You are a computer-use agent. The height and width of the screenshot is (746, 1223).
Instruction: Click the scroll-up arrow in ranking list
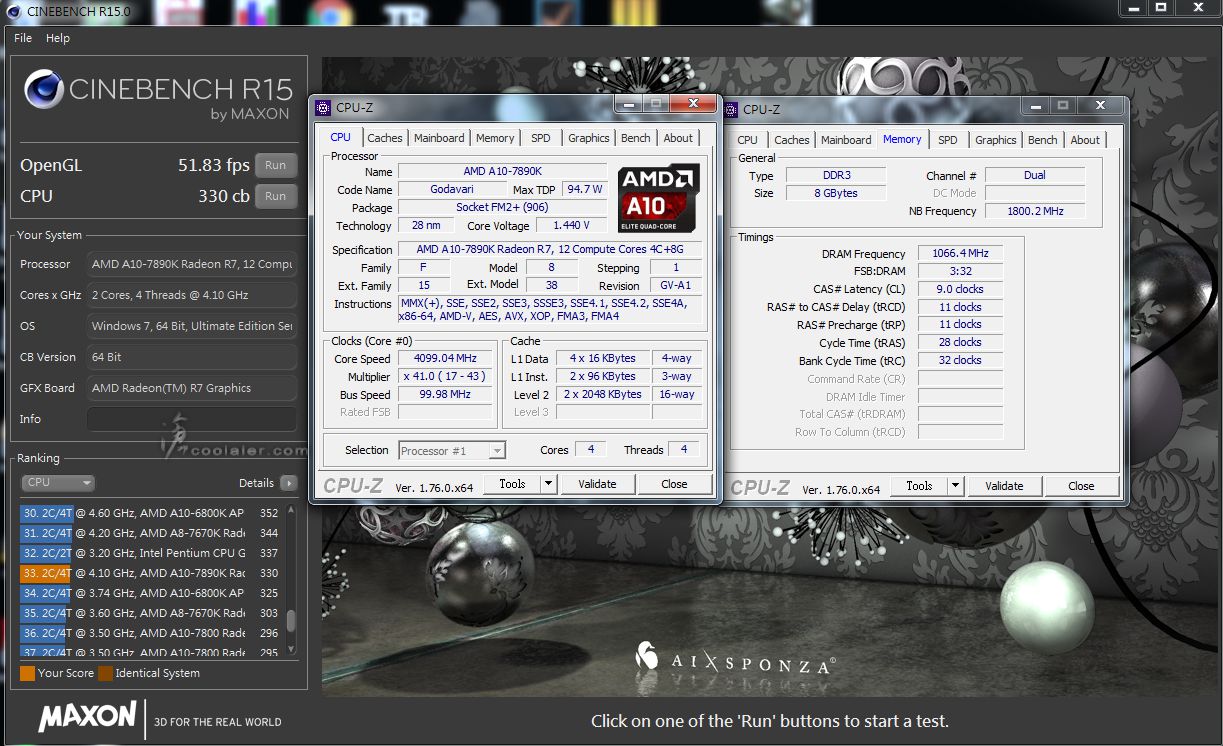291,510
